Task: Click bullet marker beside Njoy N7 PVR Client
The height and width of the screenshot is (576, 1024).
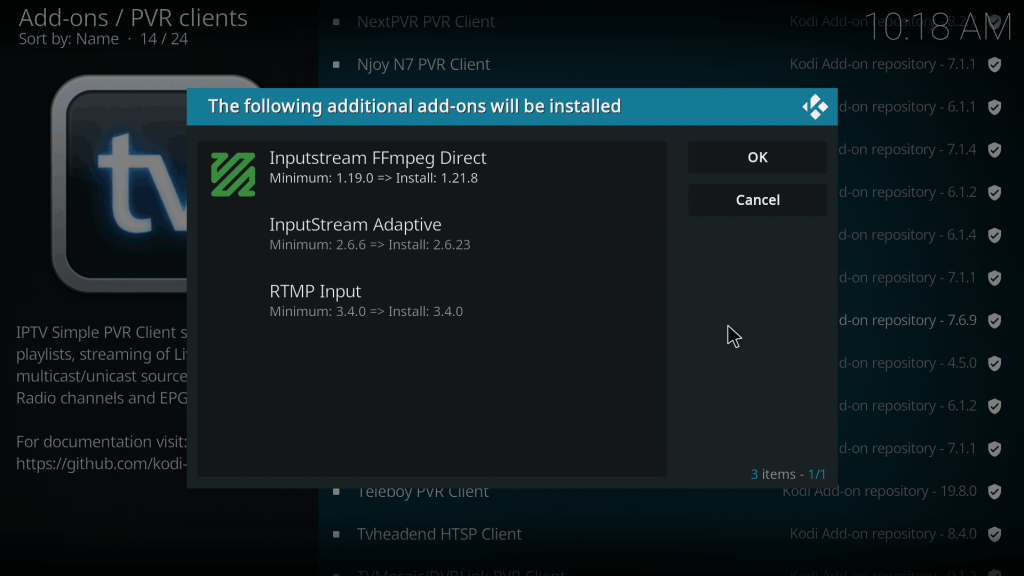Action: (x=336, y=65)
